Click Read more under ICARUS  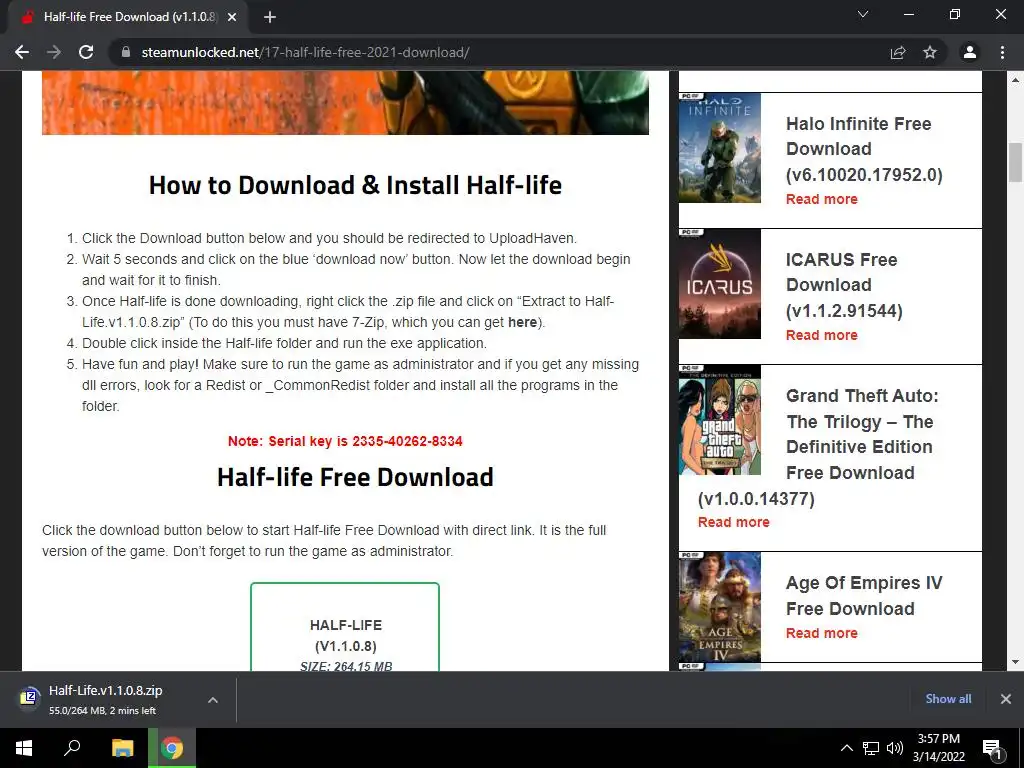pyautogui.click(x=822, y=335)
